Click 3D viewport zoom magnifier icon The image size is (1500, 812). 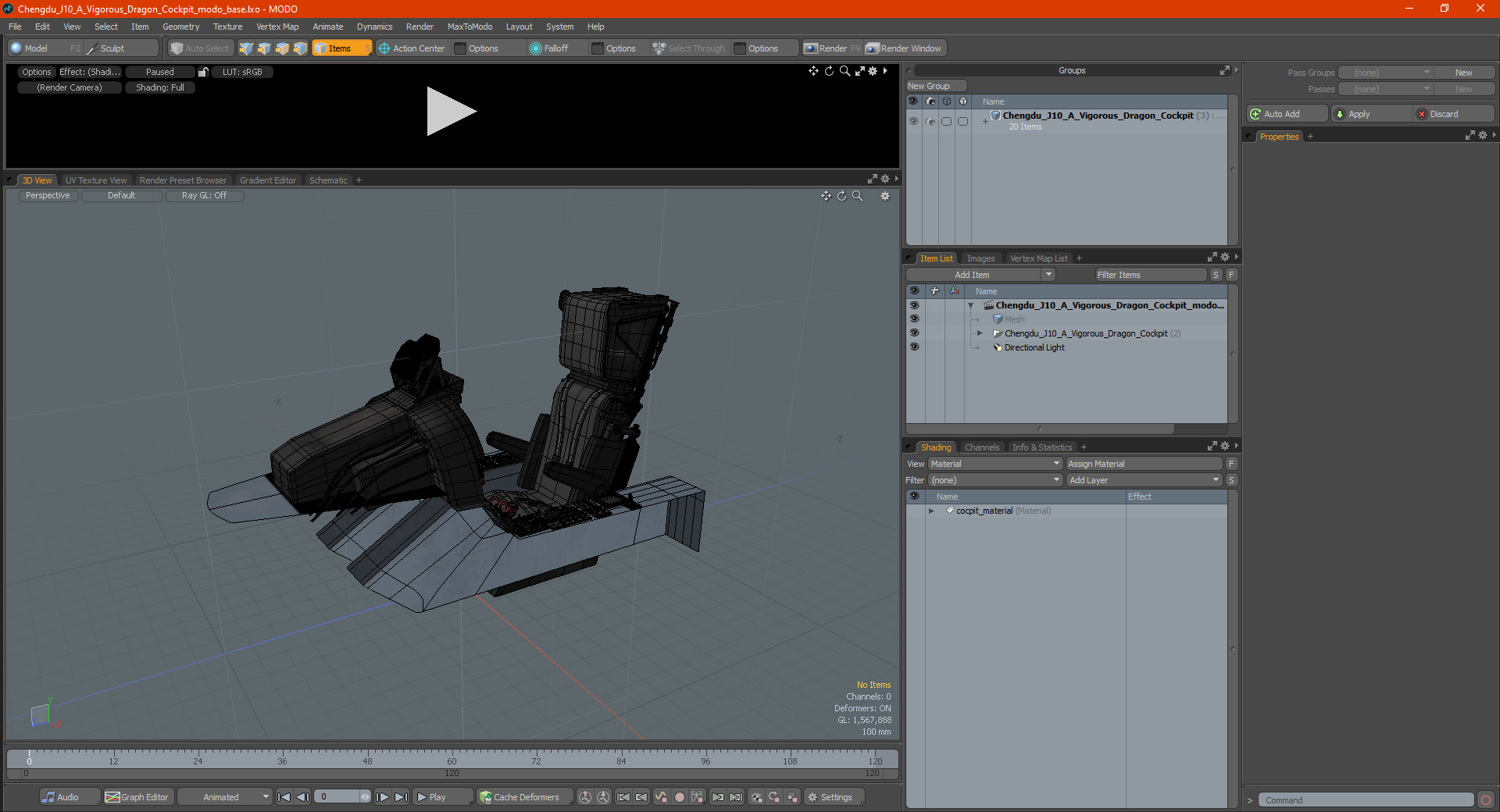click(x=857, y=196)
